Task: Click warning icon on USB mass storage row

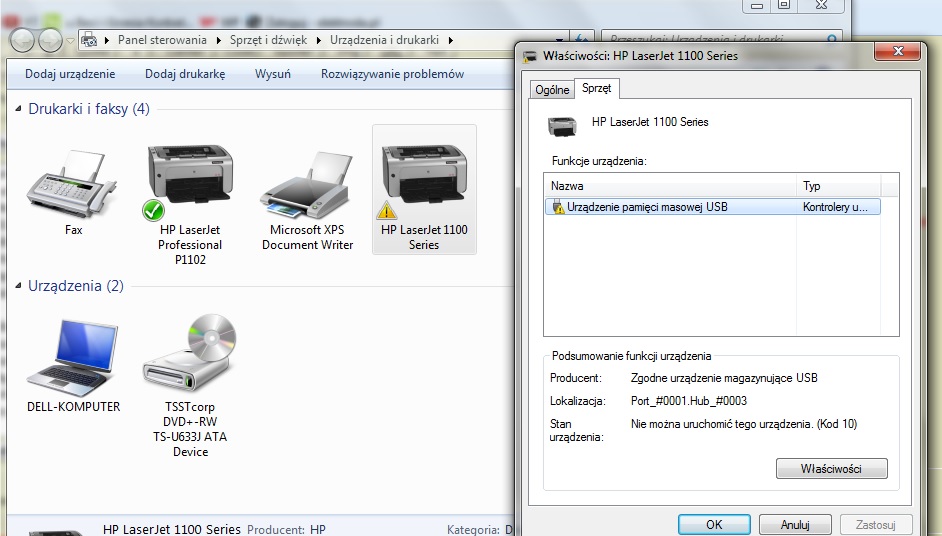Action: 558,207
